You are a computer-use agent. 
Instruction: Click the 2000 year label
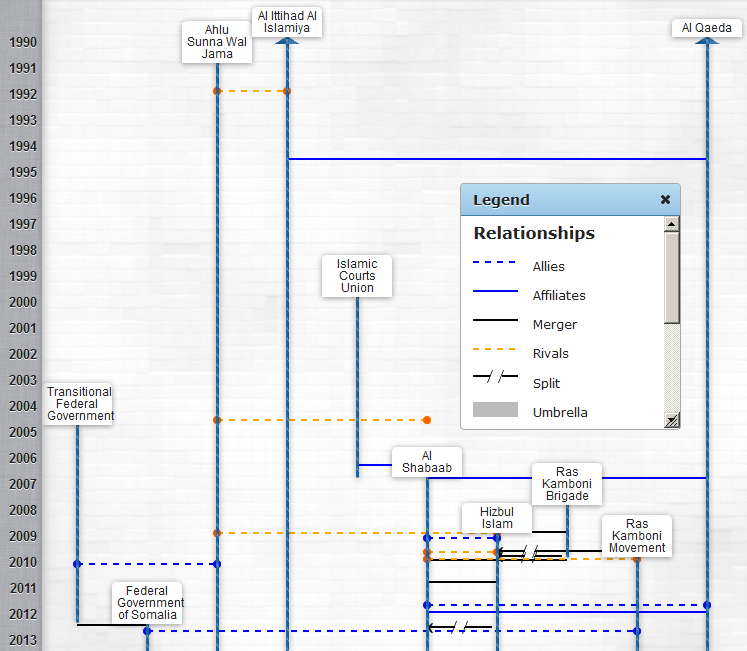(23, 302)
